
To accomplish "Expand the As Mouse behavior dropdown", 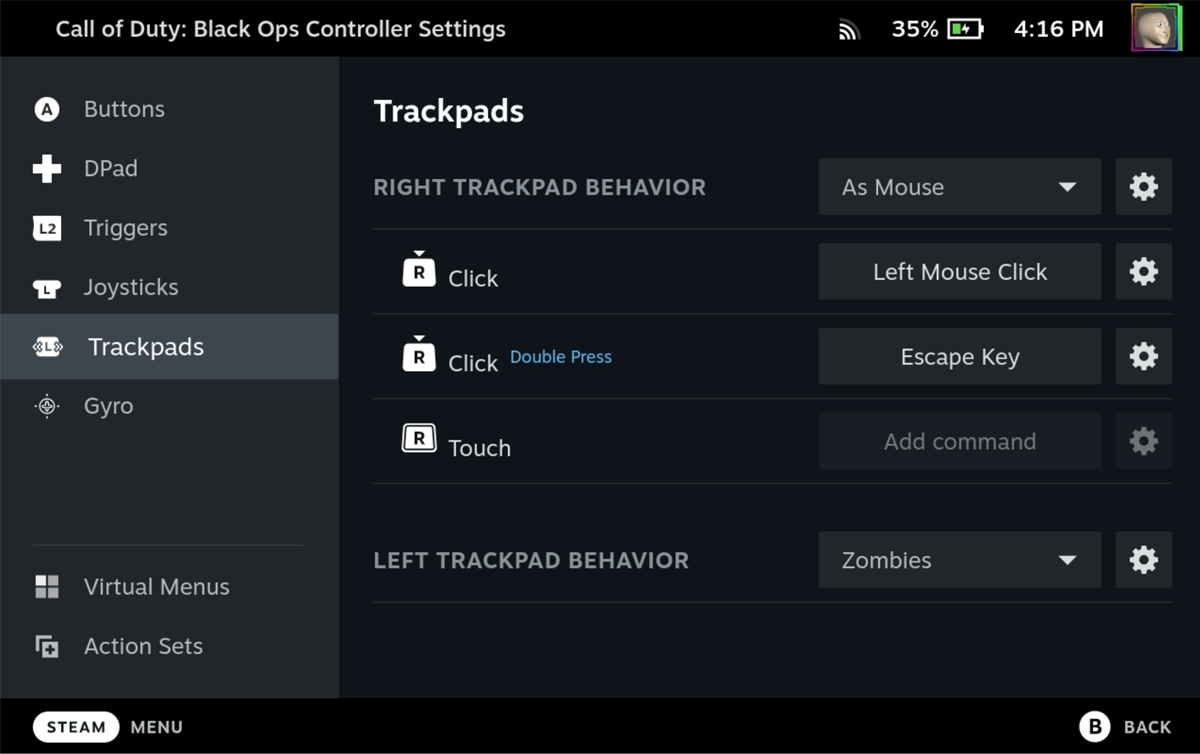I will (x=959, y=187).
